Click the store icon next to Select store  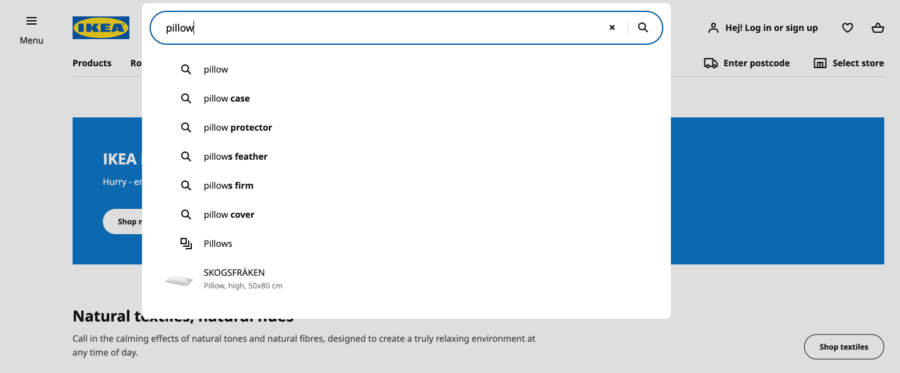point(820,63)
